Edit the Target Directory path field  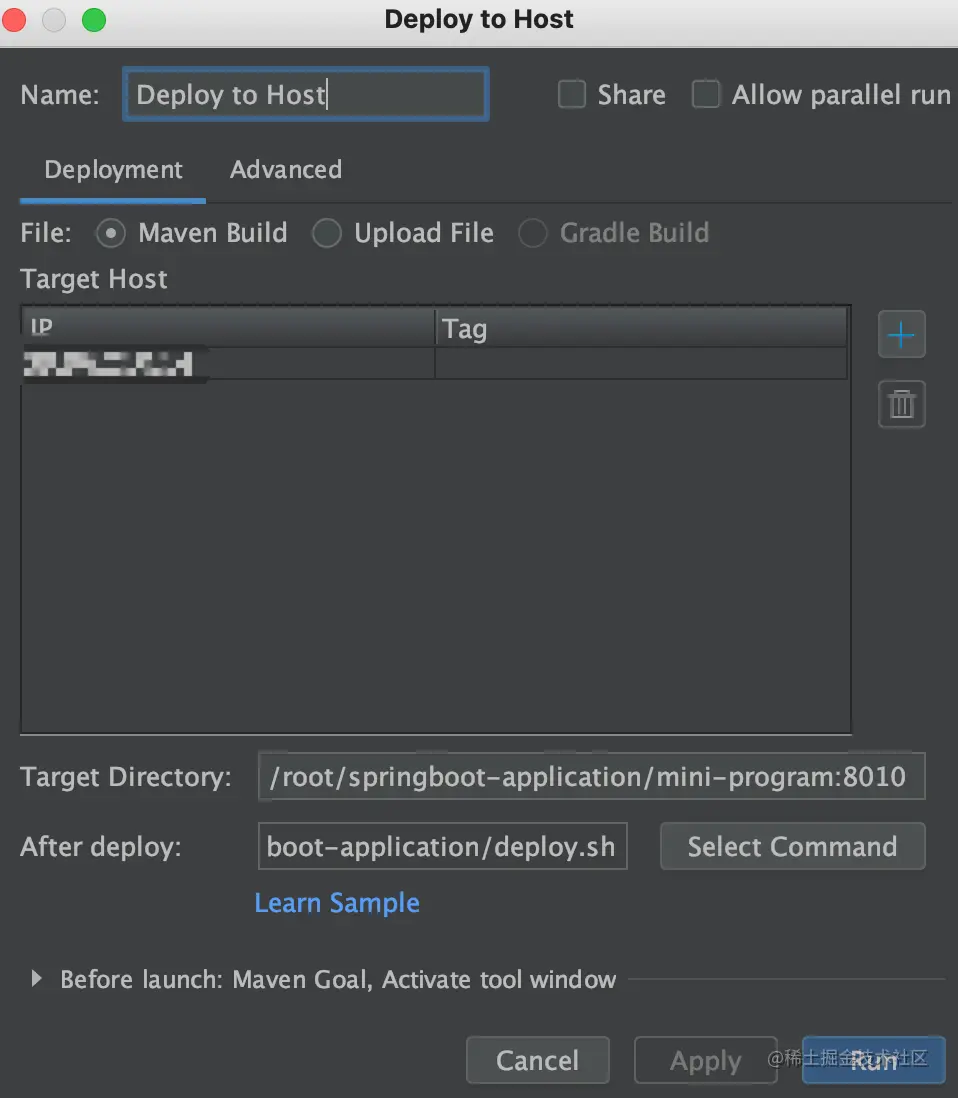[592, 776]
